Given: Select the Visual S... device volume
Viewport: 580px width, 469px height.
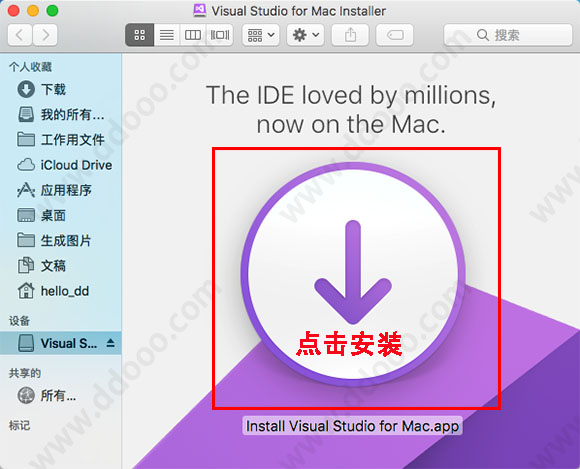Looking at the screenshot, I should click(x=61, y=343).
